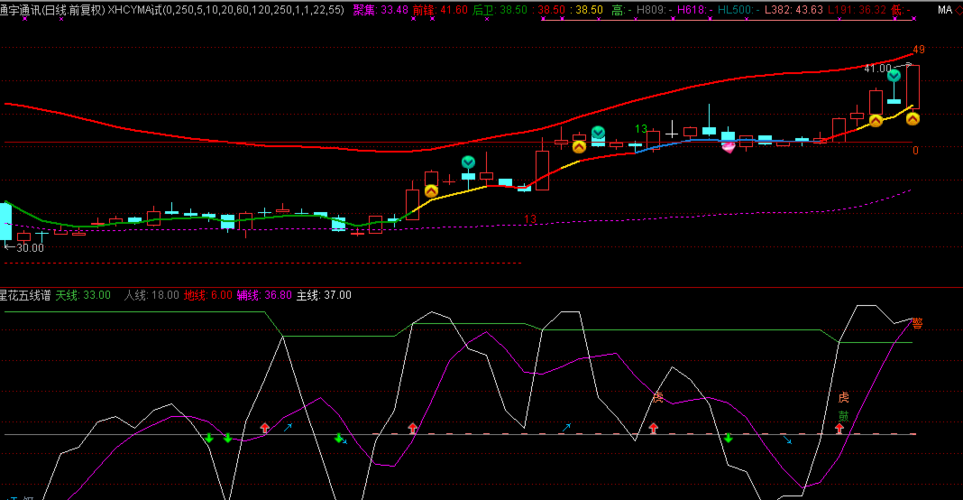Click the L382: 43.63 readout
The image size is (963, 500).
click(793, 10)
